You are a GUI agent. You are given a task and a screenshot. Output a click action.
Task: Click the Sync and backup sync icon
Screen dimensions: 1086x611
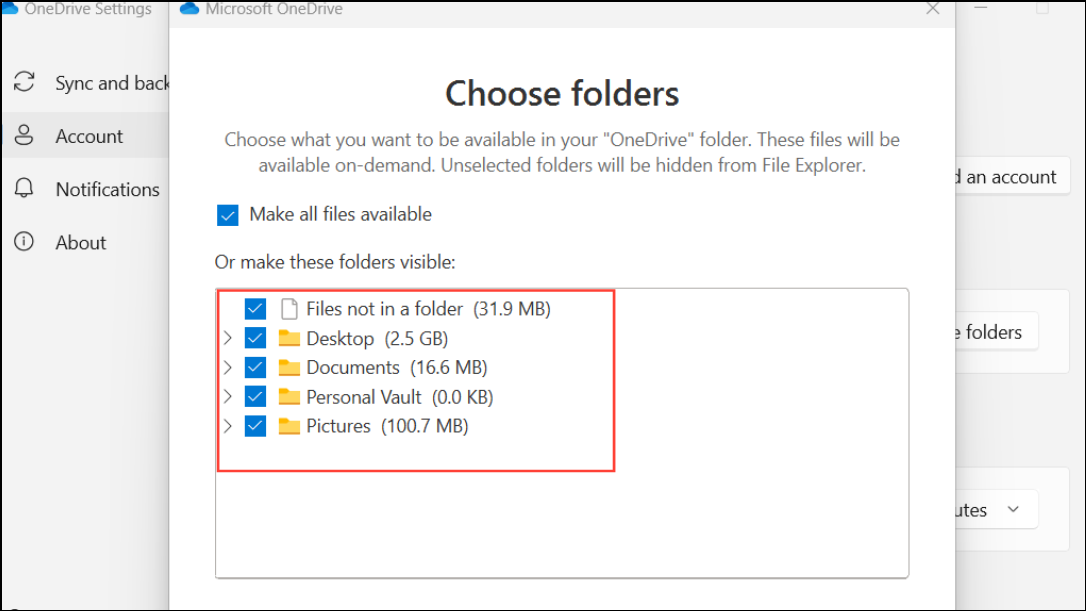tap(24, 83)
